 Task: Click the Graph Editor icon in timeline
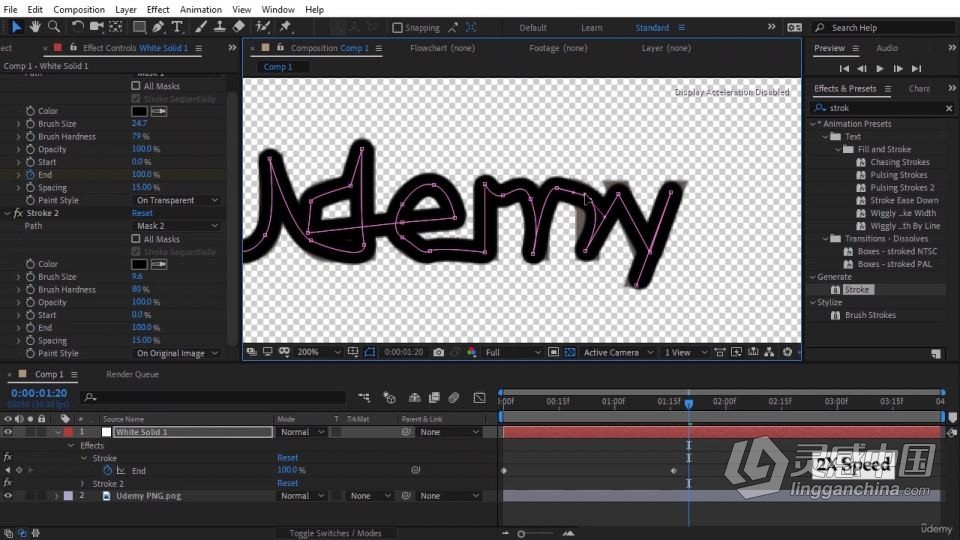pyautogui.click(x=479, y=397)
